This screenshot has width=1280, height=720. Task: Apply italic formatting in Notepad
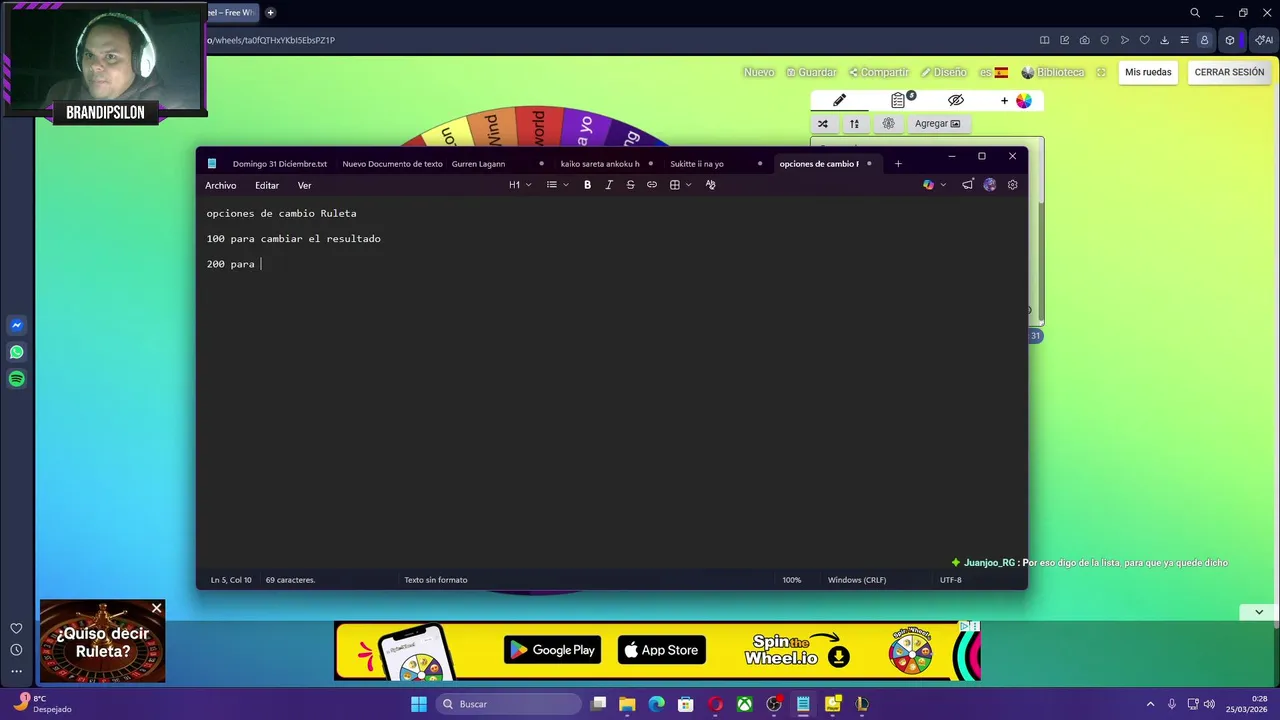tap(609, 185)
